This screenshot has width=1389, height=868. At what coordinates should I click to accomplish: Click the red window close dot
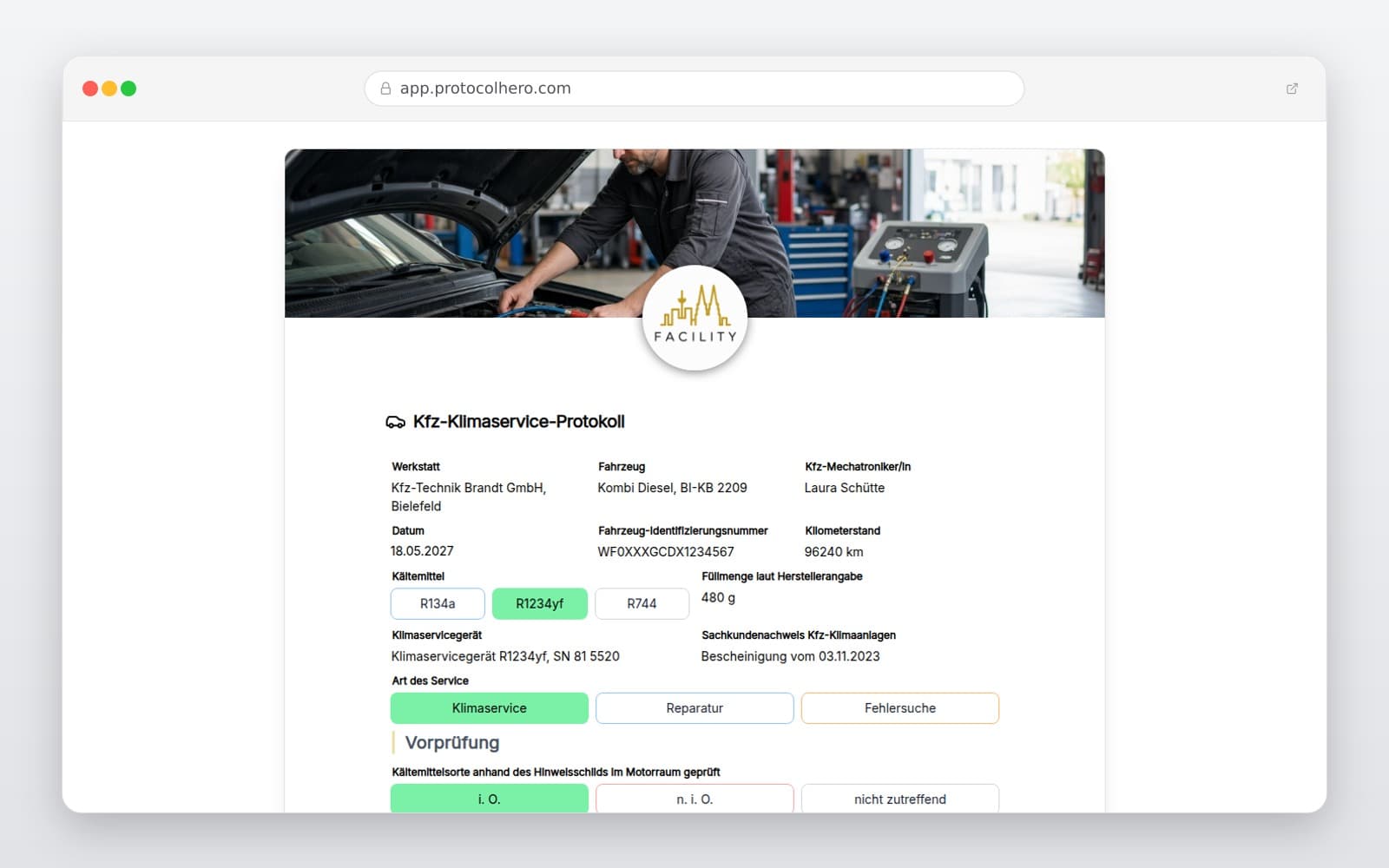[x=90, y=89]
